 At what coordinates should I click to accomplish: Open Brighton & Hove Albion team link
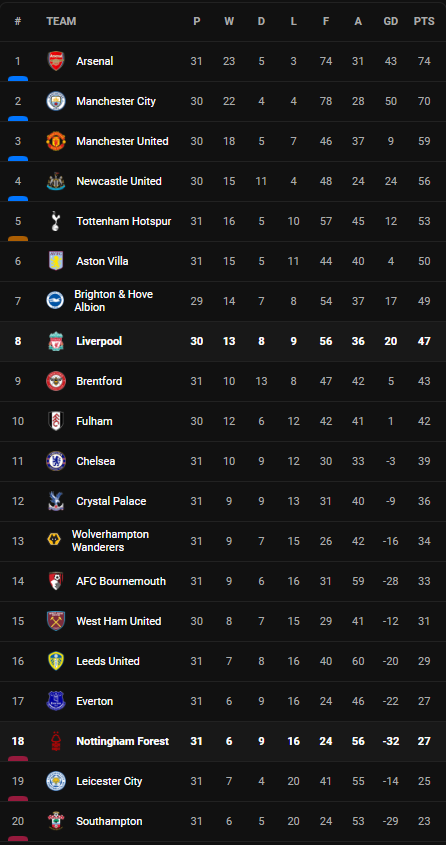tap(114, 301)
